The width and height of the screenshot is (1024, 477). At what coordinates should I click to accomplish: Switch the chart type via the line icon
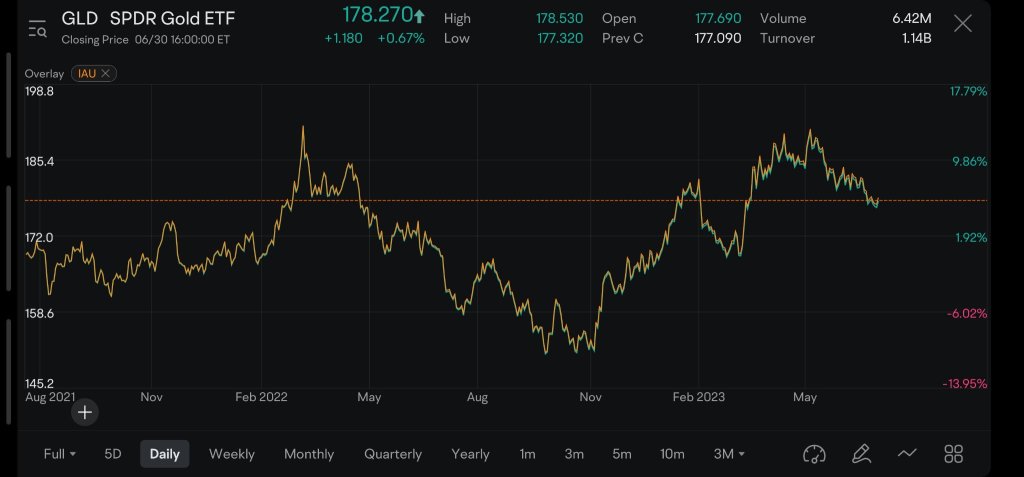point(907,453)
